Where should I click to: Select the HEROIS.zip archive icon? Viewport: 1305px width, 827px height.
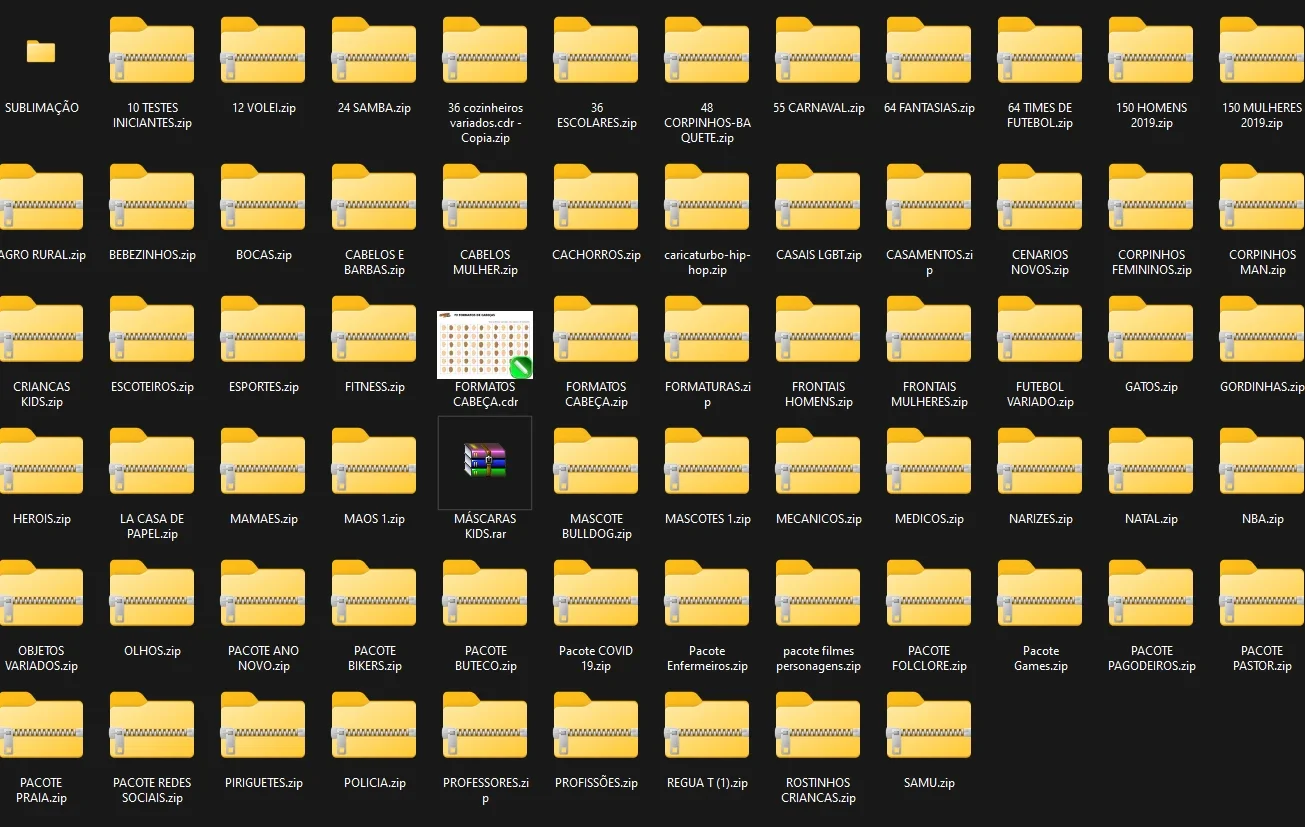click(41, 461)
